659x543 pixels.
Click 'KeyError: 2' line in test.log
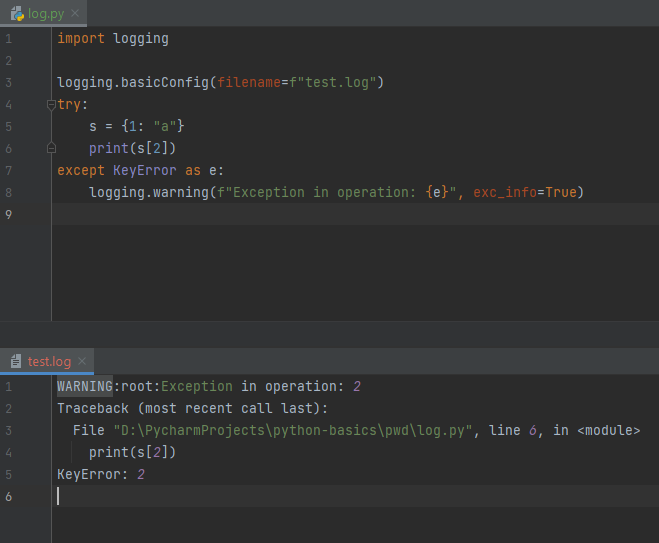pos(101,474)
